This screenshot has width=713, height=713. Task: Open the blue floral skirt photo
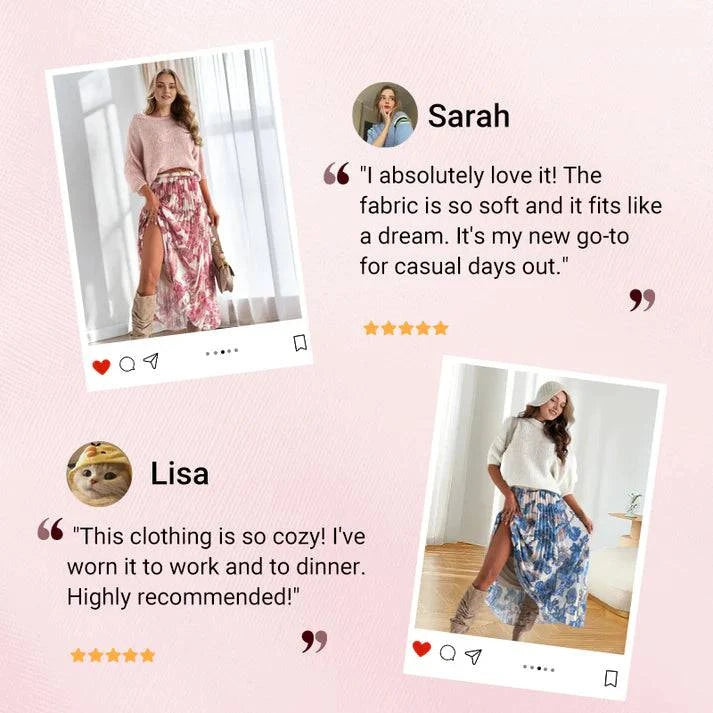(x=537, y=508)
